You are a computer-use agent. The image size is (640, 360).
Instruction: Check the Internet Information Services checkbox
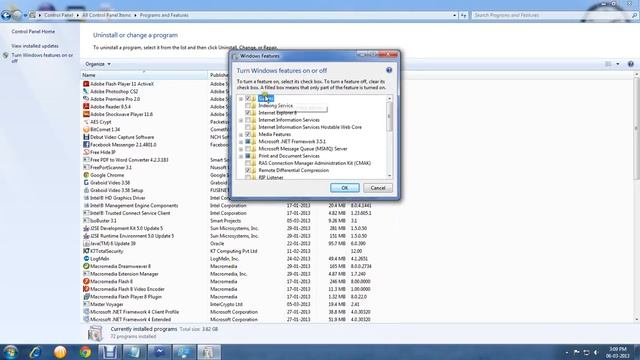coord(248,120)
